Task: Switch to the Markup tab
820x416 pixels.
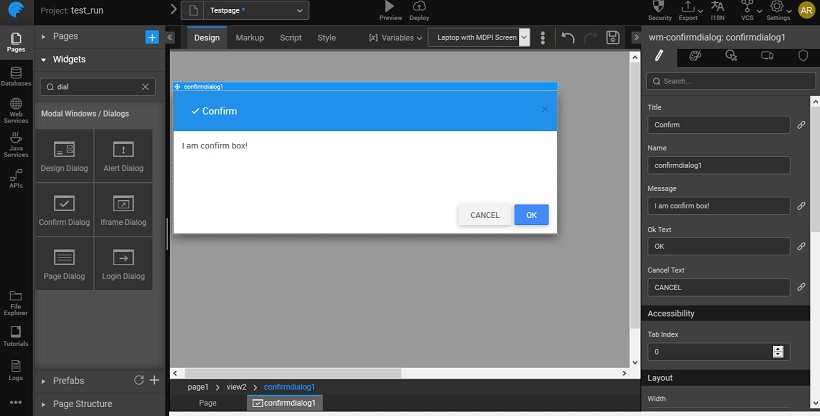Action: pos(250,38)
